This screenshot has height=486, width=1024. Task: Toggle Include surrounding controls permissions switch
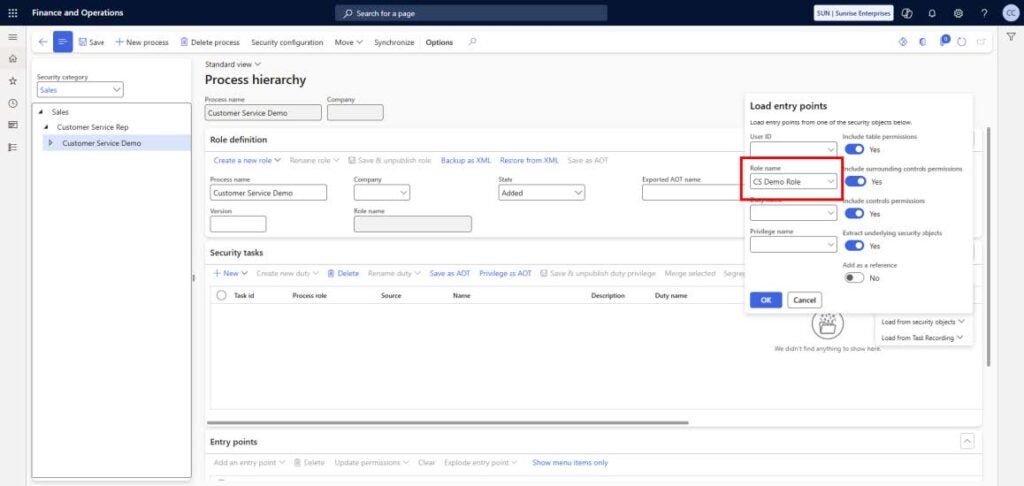pos(856,182)
